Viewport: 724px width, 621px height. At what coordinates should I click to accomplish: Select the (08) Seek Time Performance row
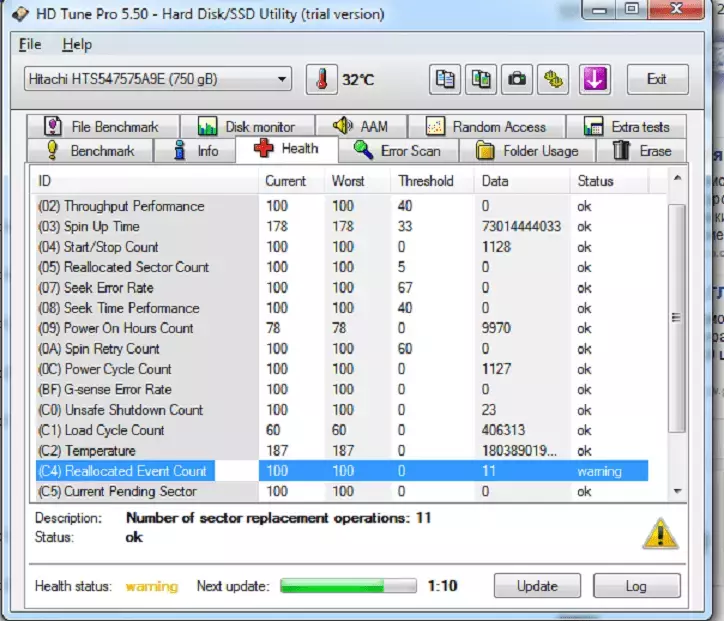tap(342, 308)
